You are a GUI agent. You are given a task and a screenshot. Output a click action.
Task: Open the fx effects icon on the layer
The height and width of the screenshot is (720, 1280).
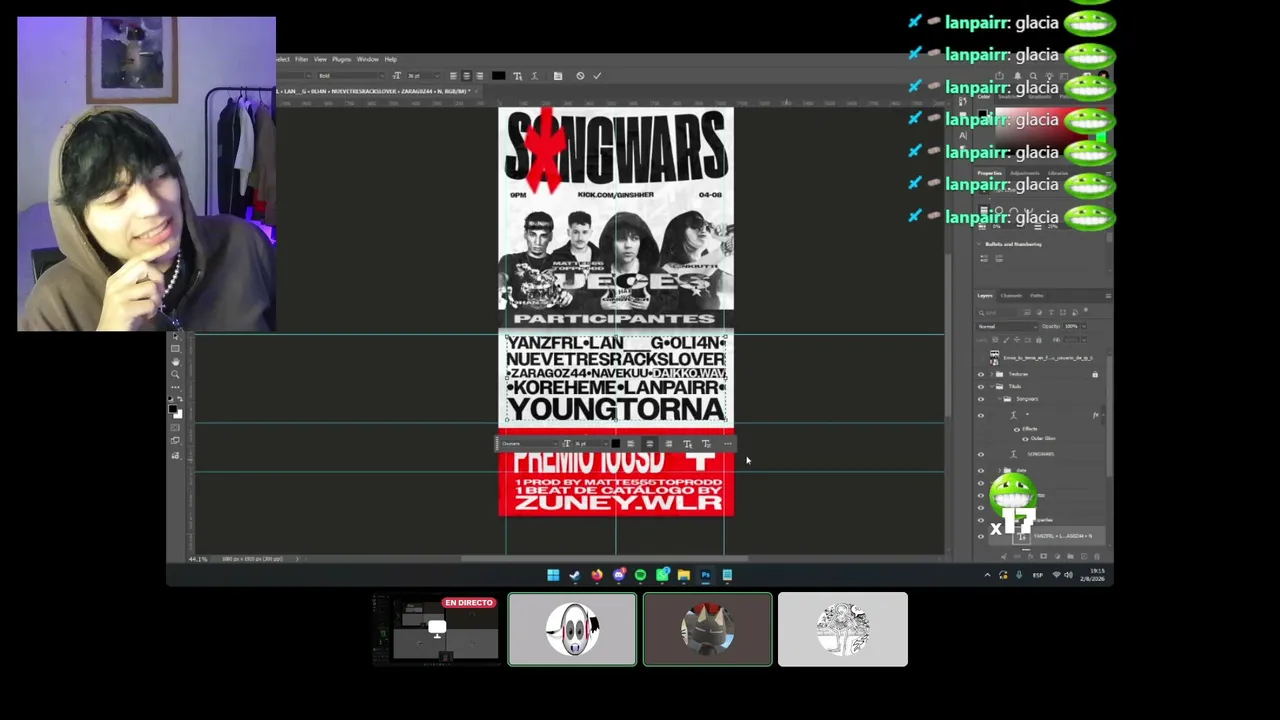tap(1096, 415)
